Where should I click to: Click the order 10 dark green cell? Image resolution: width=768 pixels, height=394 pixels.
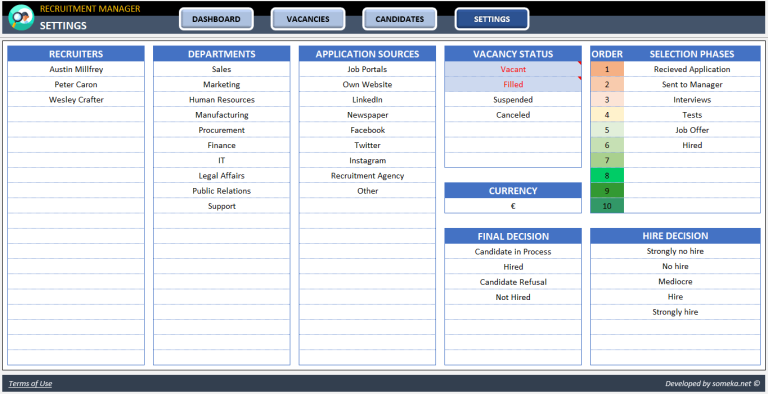pyautogui.click(x=607, y=206)
